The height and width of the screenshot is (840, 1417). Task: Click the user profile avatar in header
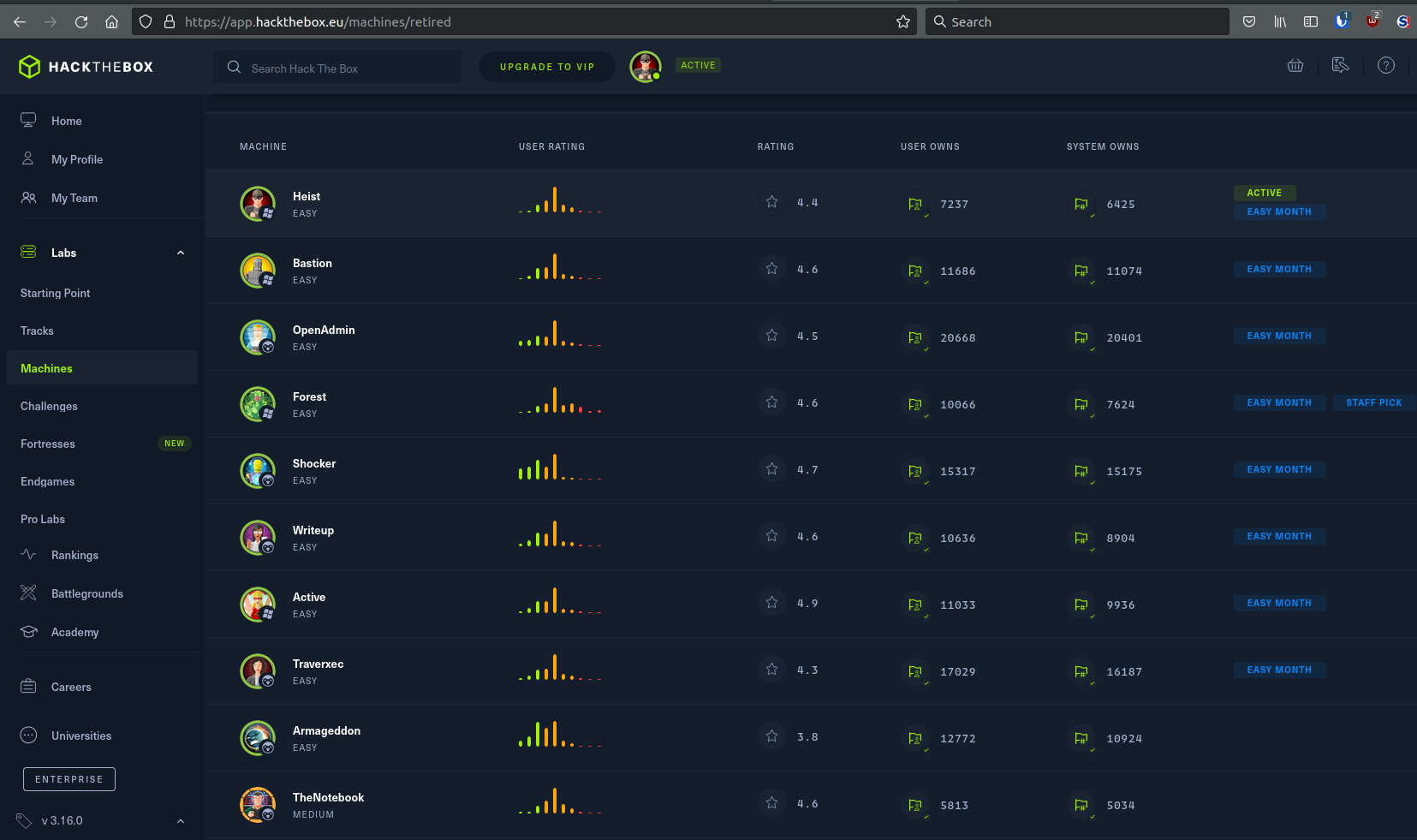point(645,66)
